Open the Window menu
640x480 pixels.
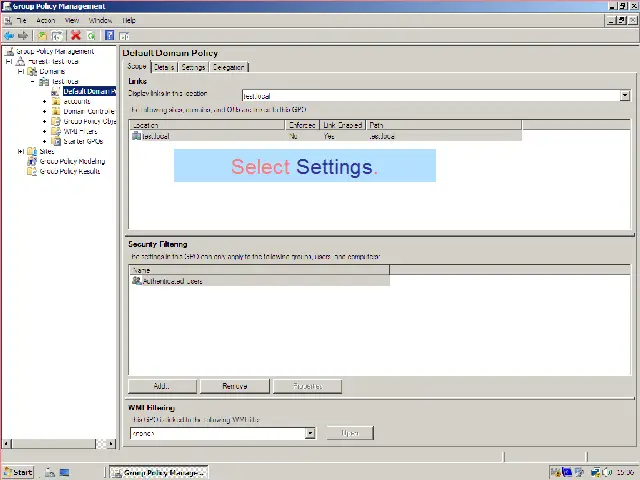pos(100,20)
